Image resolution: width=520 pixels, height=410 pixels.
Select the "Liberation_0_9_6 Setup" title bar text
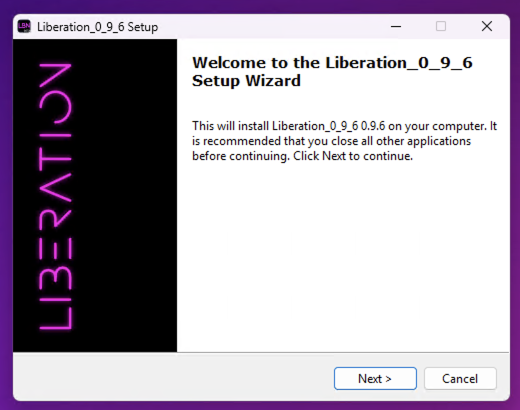point(97,27)
